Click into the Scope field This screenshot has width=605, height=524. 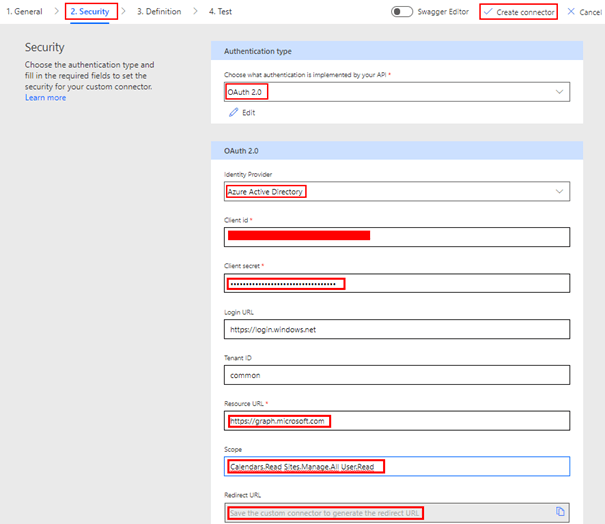coord(396,467)
